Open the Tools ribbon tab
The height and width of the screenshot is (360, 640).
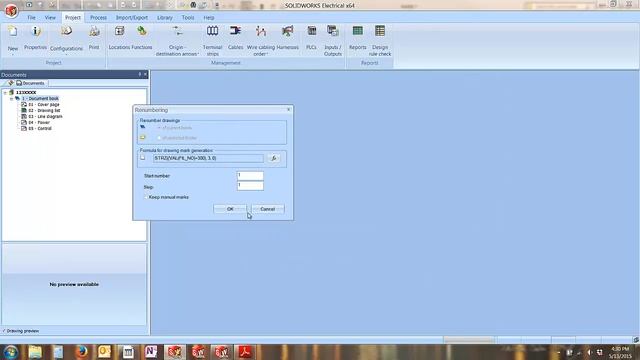tap(188, 18)
